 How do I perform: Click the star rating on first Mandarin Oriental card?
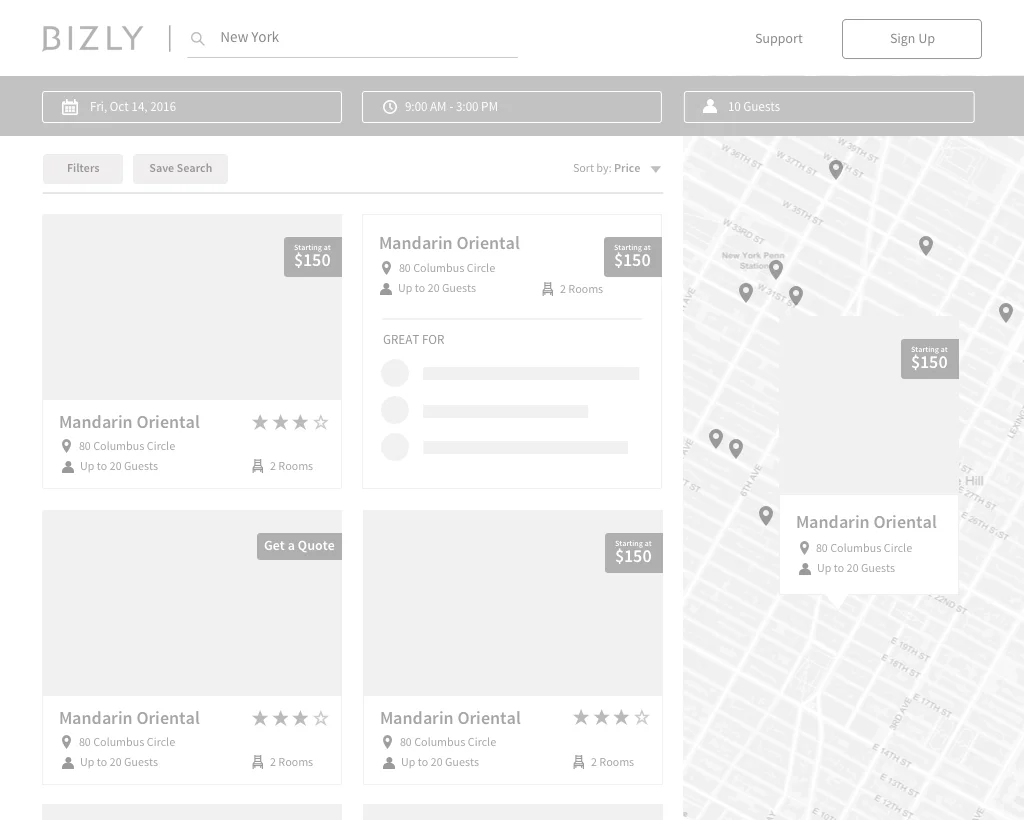(x=290, y=422)
